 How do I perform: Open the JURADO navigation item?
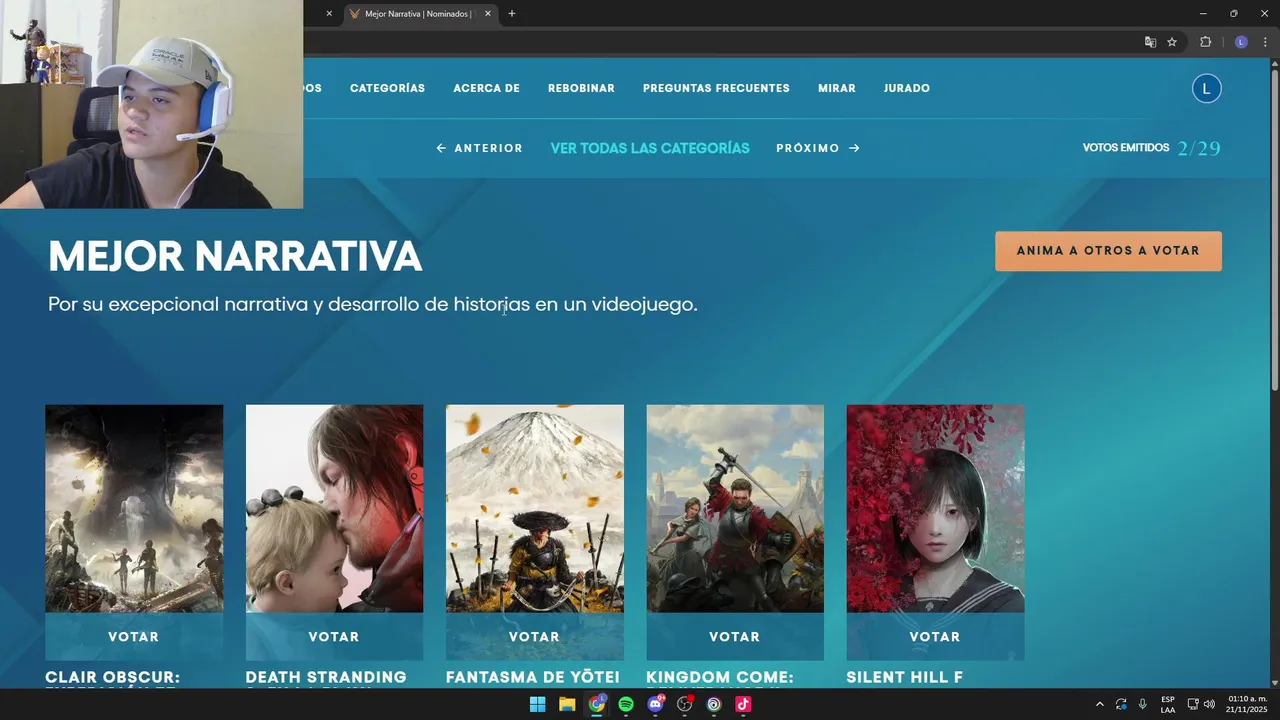[906, 88]
